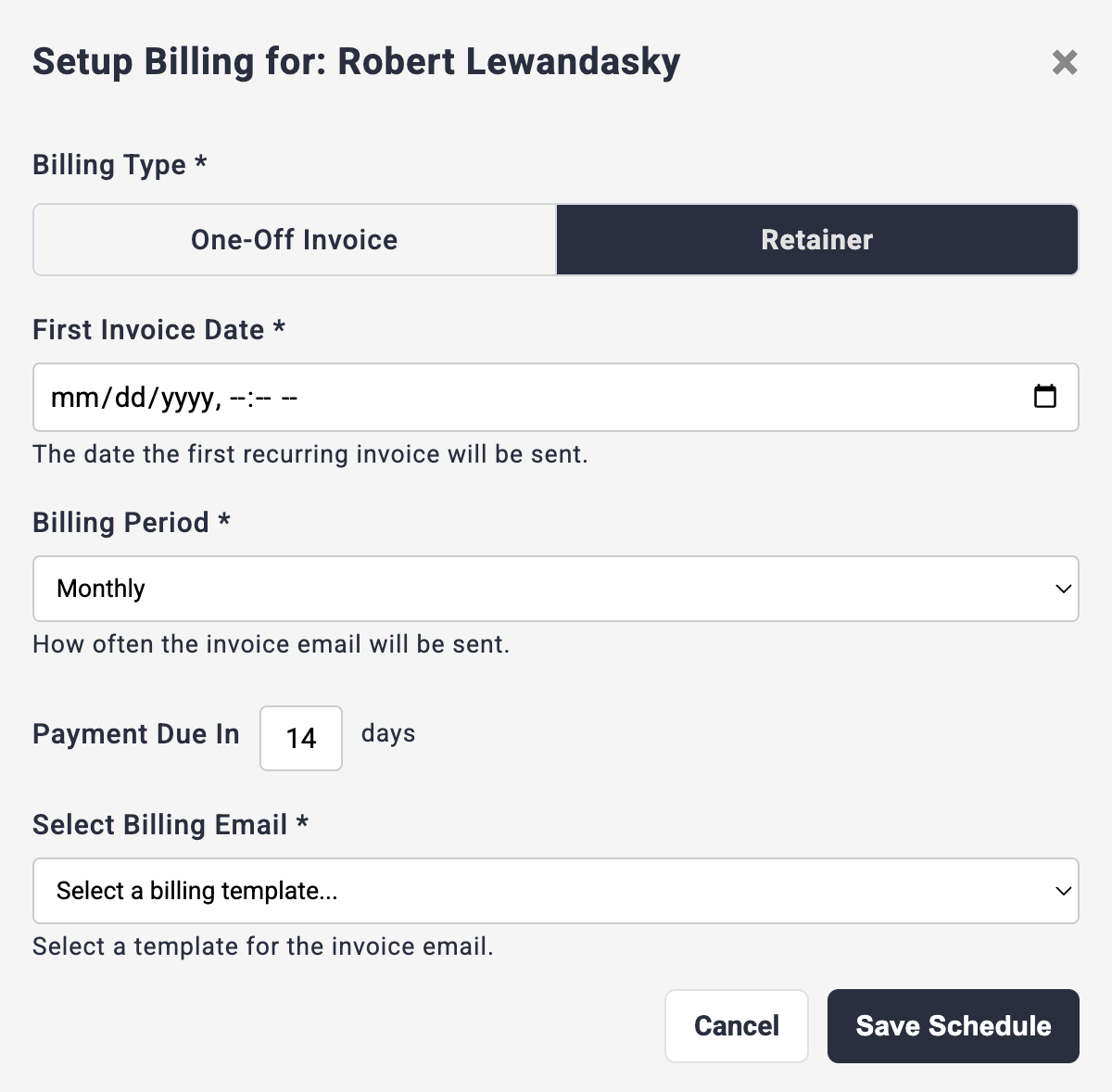1112x1092 pixels.
Task: Switch billing type to Retainer
Action: [816, 240]
